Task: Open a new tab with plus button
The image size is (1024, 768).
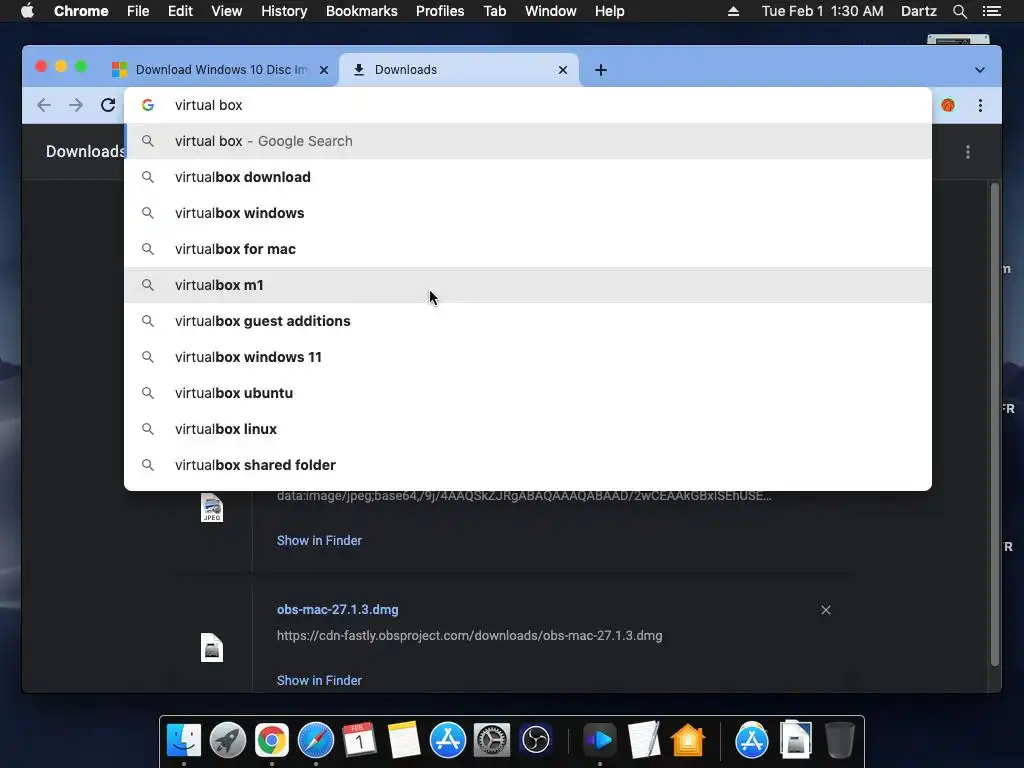Action: click(x=601, y=70)
